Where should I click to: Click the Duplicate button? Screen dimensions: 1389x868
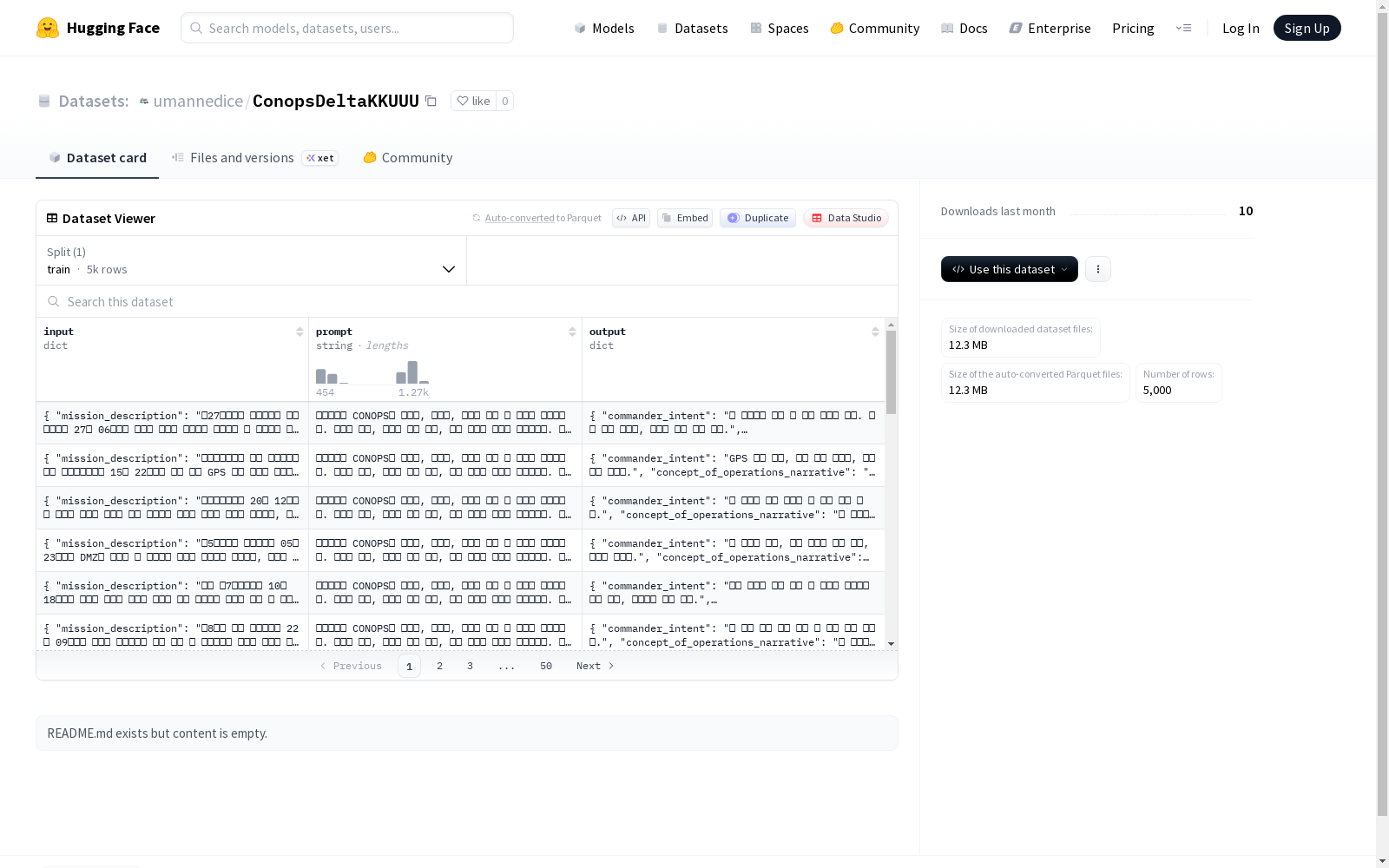coord(758,218)
